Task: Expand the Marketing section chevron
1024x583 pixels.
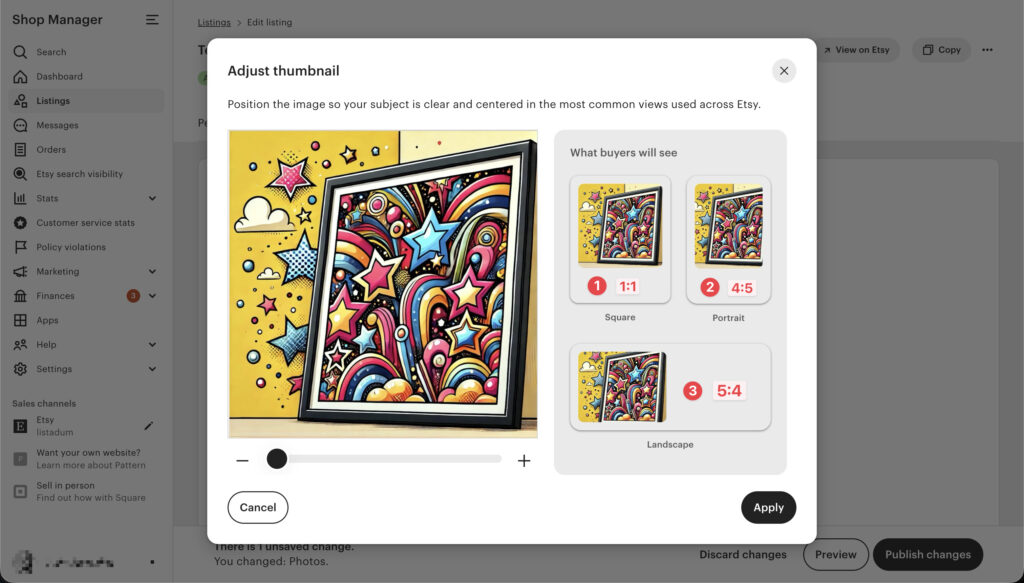Action: pos(152,272)
